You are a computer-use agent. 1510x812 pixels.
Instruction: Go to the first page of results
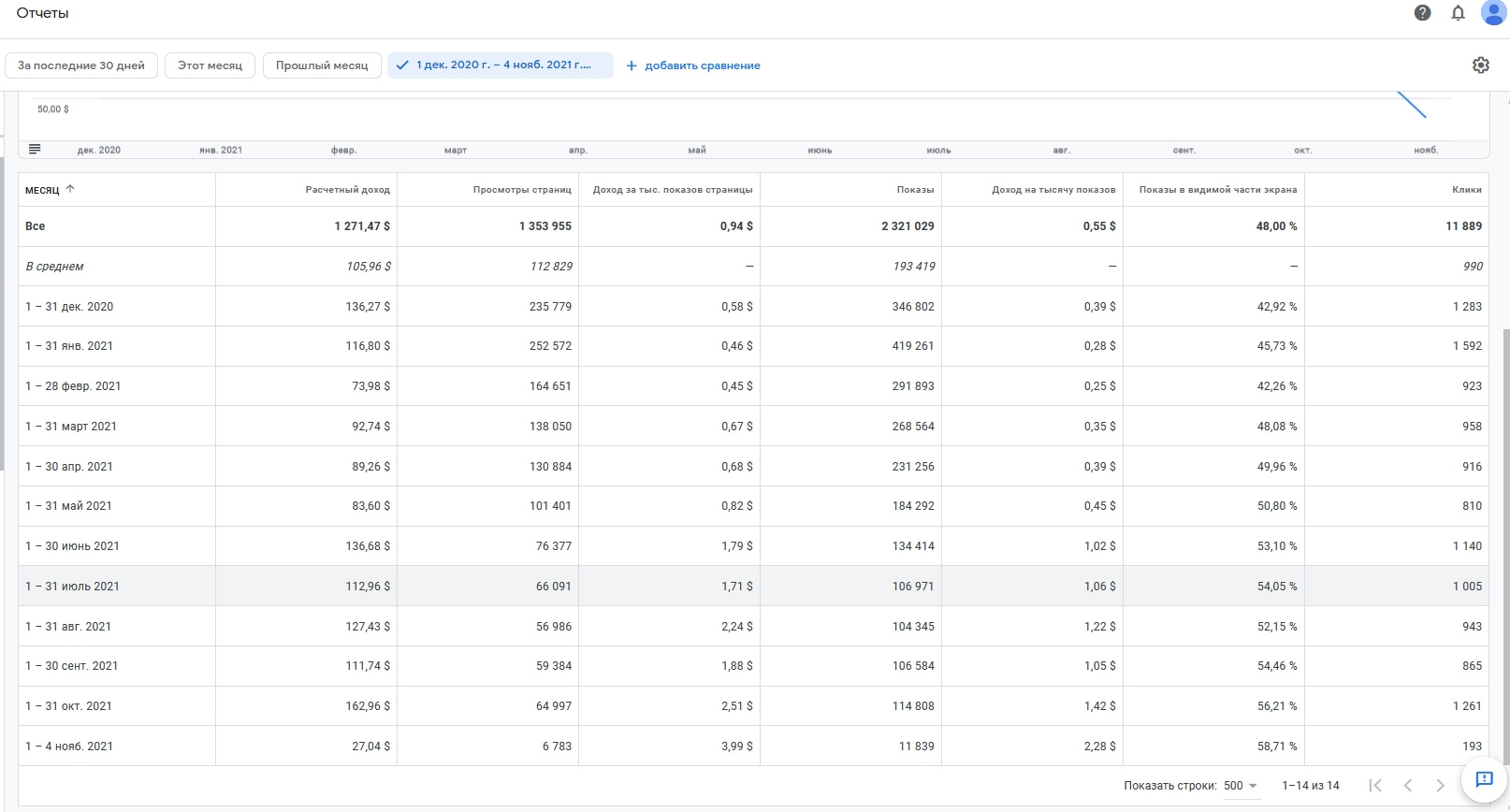[x=1375, y=786]
